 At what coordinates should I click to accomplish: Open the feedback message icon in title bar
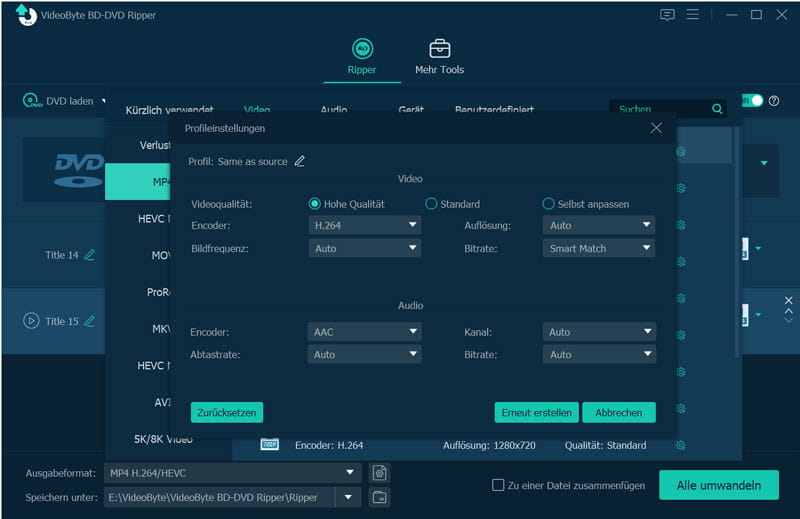click(667, 15)
